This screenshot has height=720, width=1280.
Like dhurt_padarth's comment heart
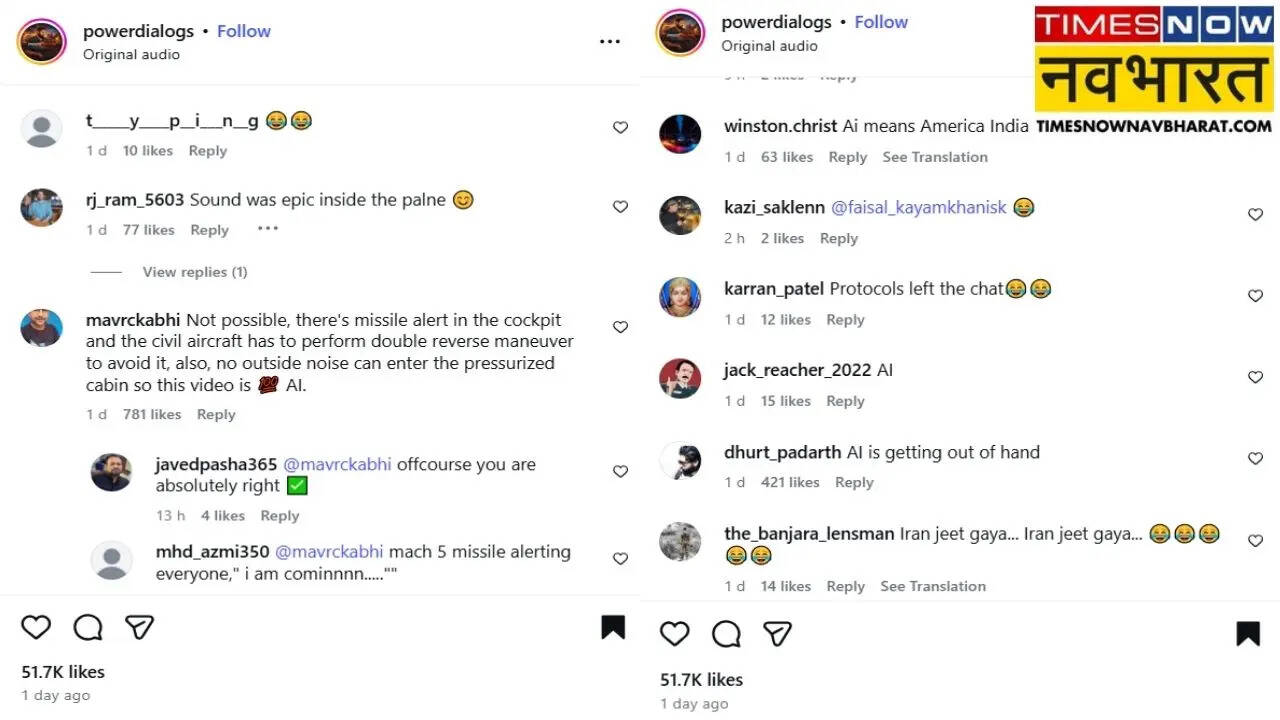[x=1255, y=458]
